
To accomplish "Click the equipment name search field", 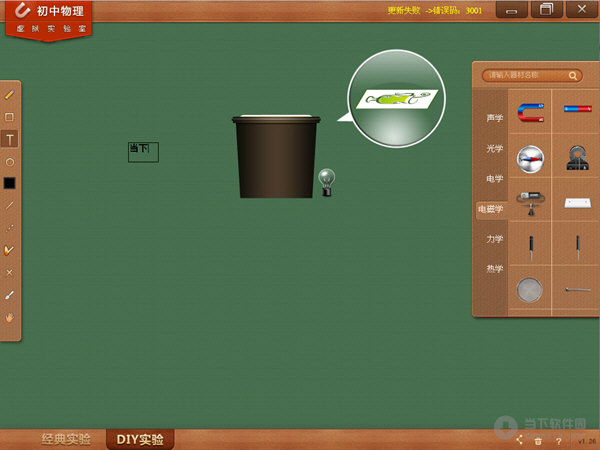I will tap(525, 75).
